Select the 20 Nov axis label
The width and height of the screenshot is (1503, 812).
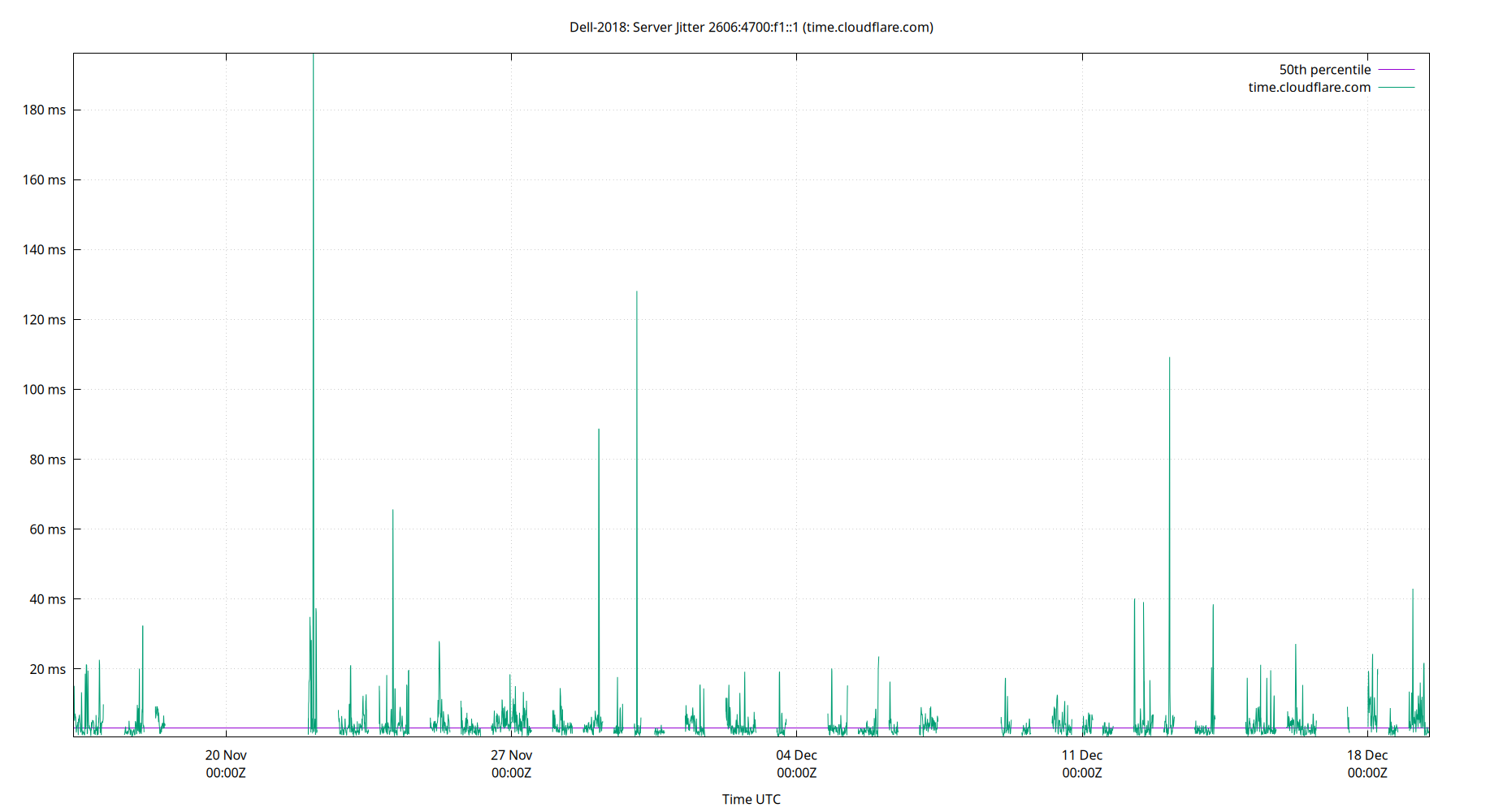pos(225,755)
